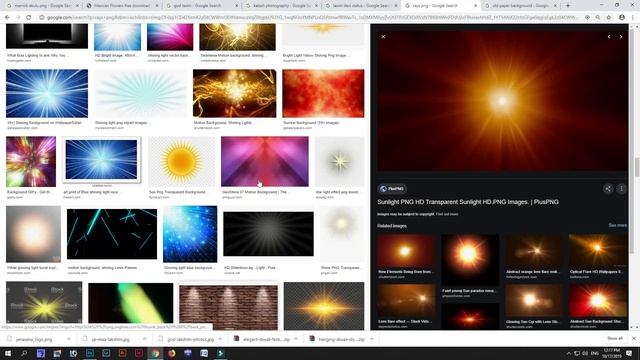Open the downloaded jenavana_logo.png file
The image size is (640, 360).
coord(33,339)
